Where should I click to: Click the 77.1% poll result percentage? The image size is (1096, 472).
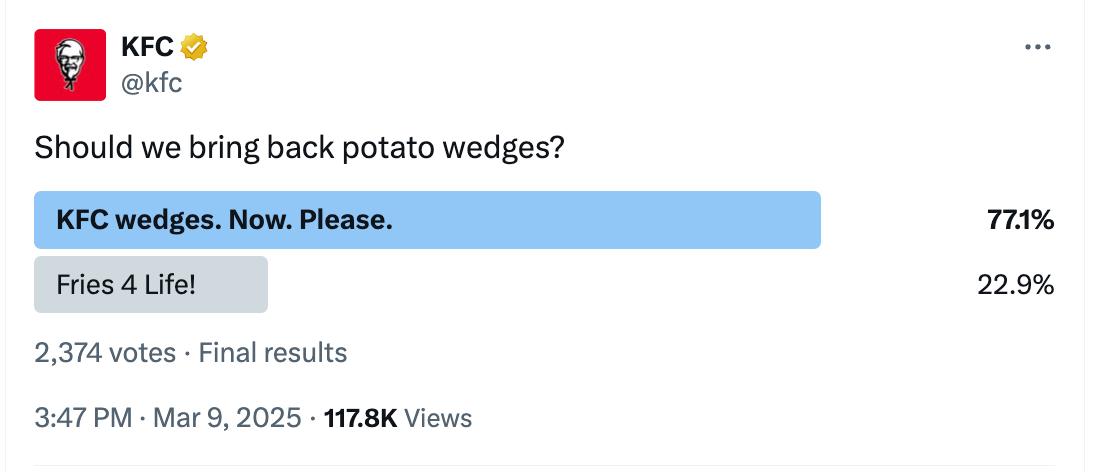[x=1020, y=220]
